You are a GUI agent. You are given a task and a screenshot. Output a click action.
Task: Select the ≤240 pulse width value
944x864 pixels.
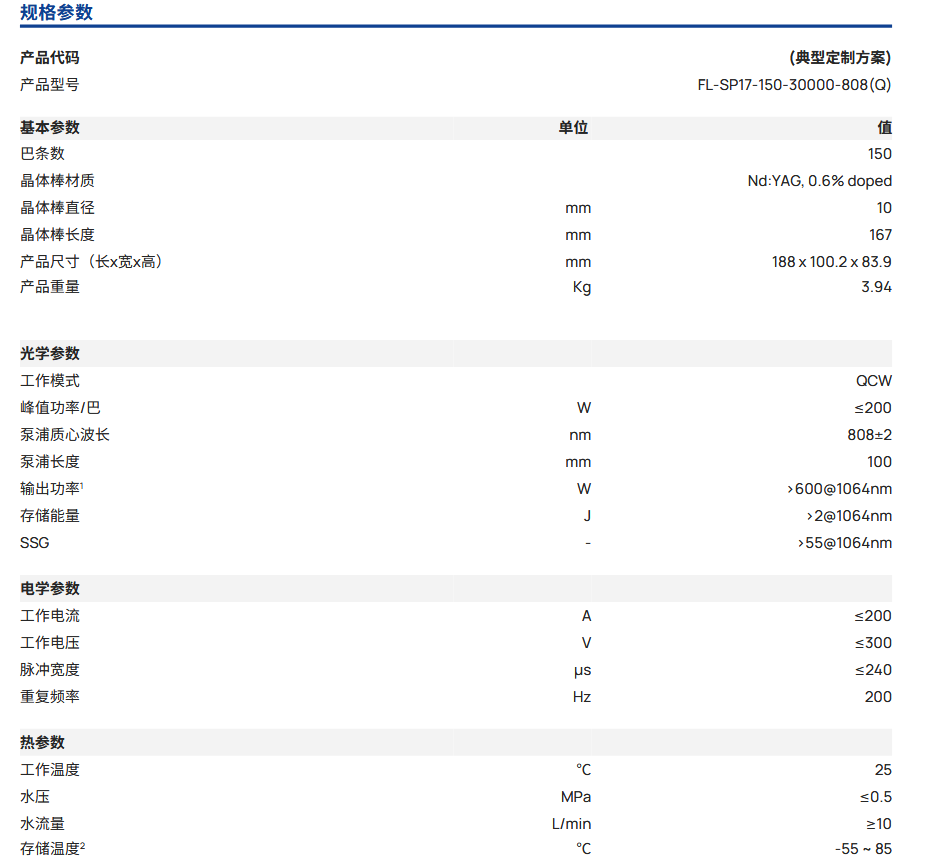[x=873, y=670]
